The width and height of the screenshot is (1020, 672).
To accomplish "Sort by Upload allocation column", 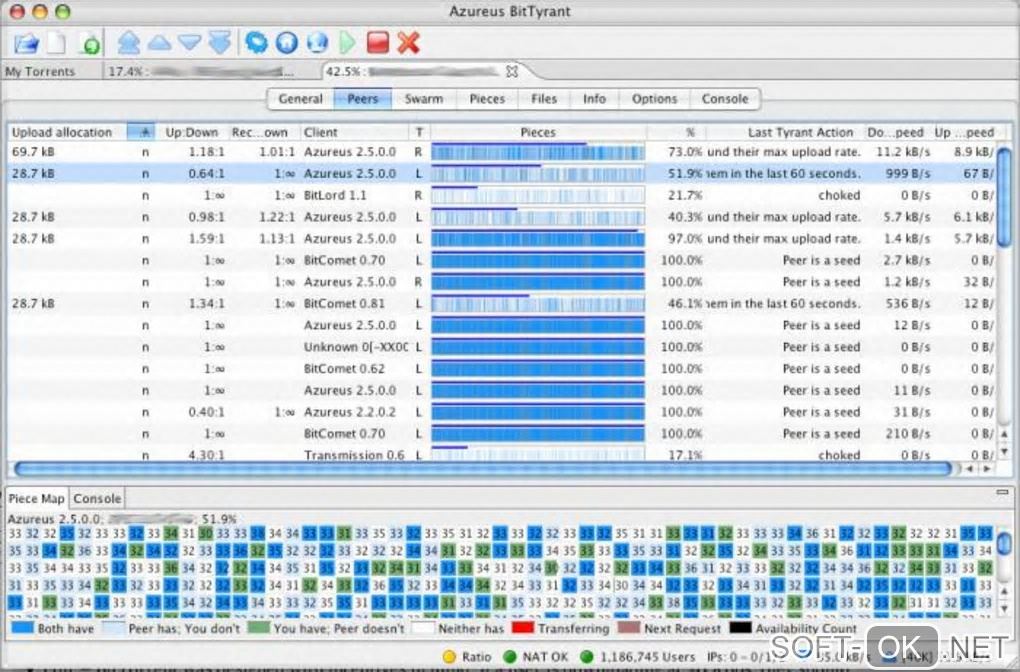I will click(68, 132).
